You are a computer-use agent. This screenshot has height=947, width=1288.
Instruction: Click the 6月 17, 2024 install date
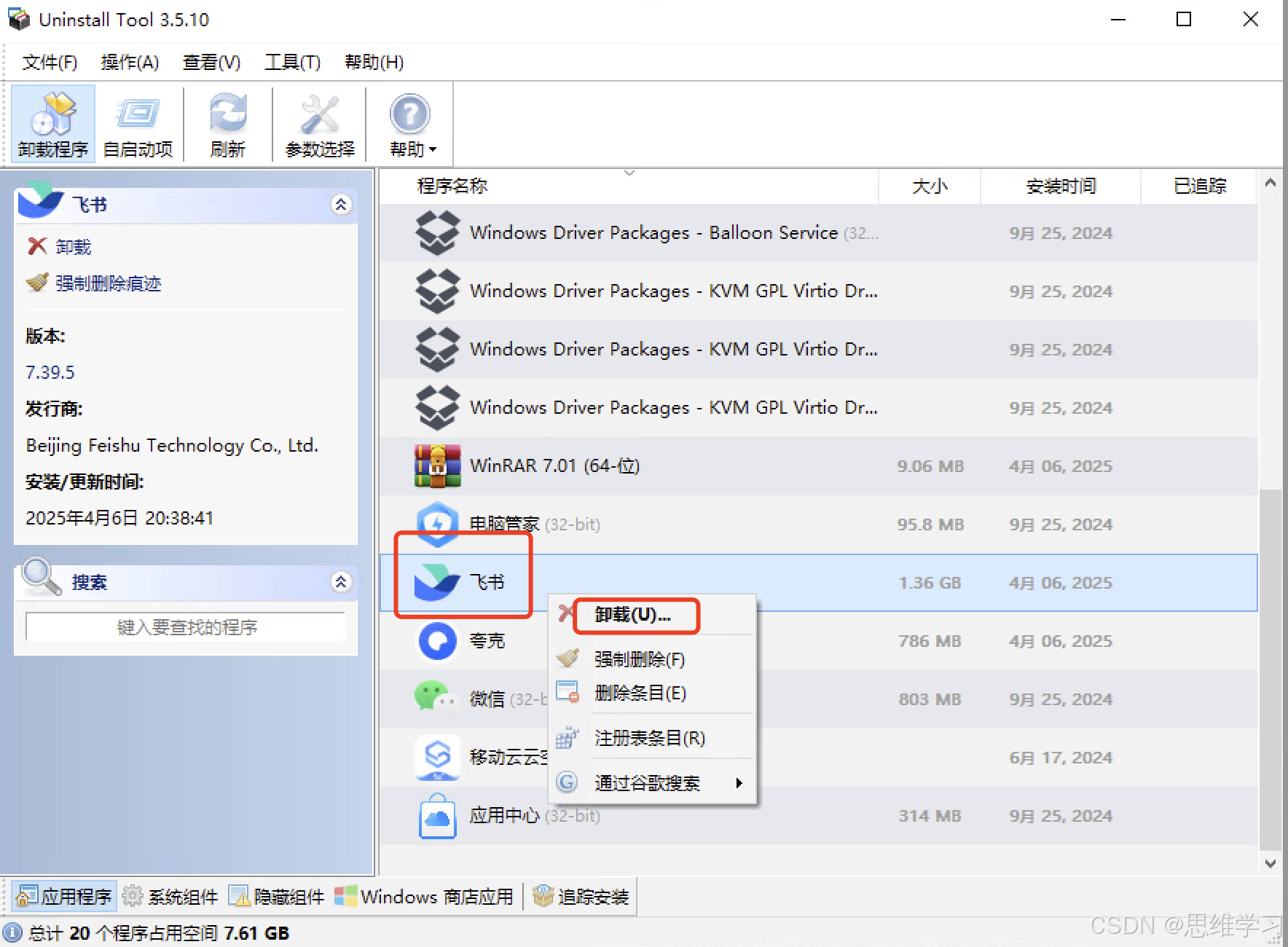1061,758
